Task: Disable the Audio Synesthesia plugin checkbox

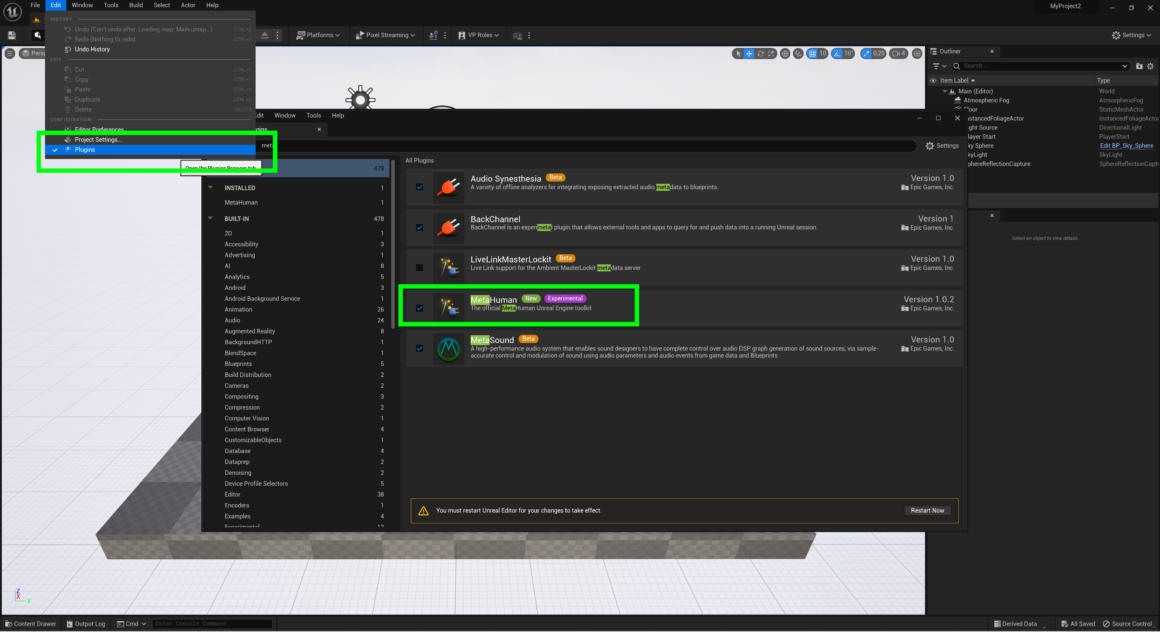Action: 419,187
